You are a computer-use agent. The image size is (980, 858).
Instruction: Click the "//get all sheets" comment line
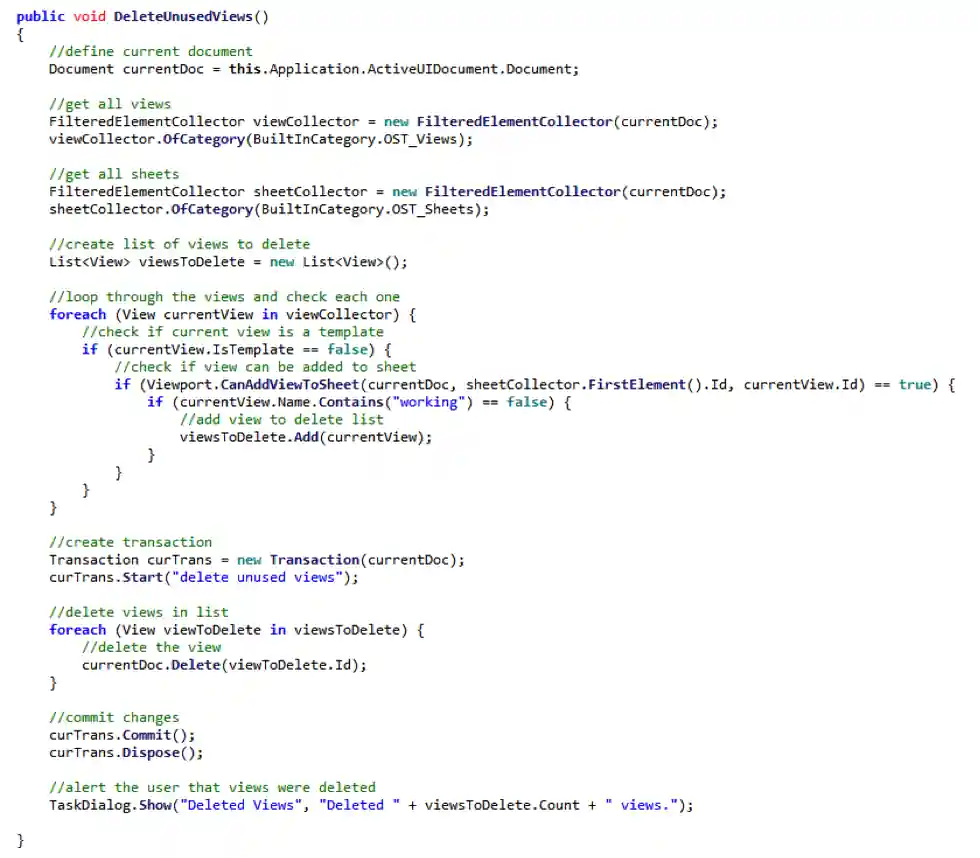point(114,174)
